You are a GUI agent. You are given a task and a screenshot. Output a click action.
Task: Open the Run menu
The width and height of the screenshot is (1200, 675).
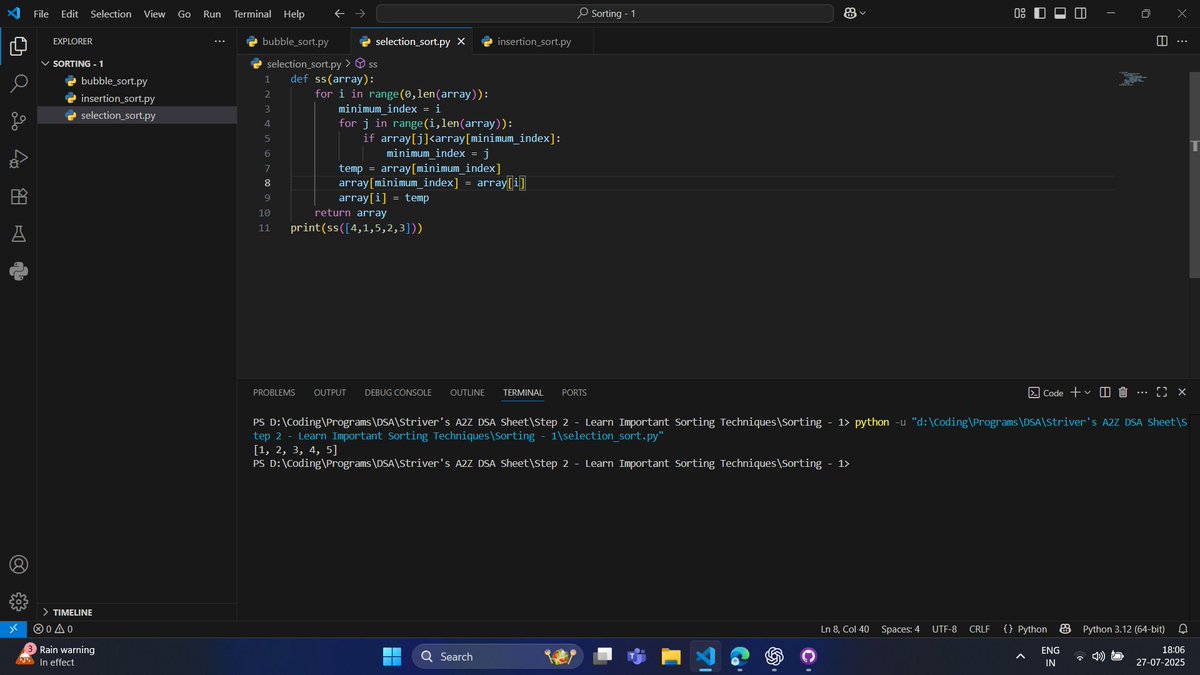tap(212, 14)
